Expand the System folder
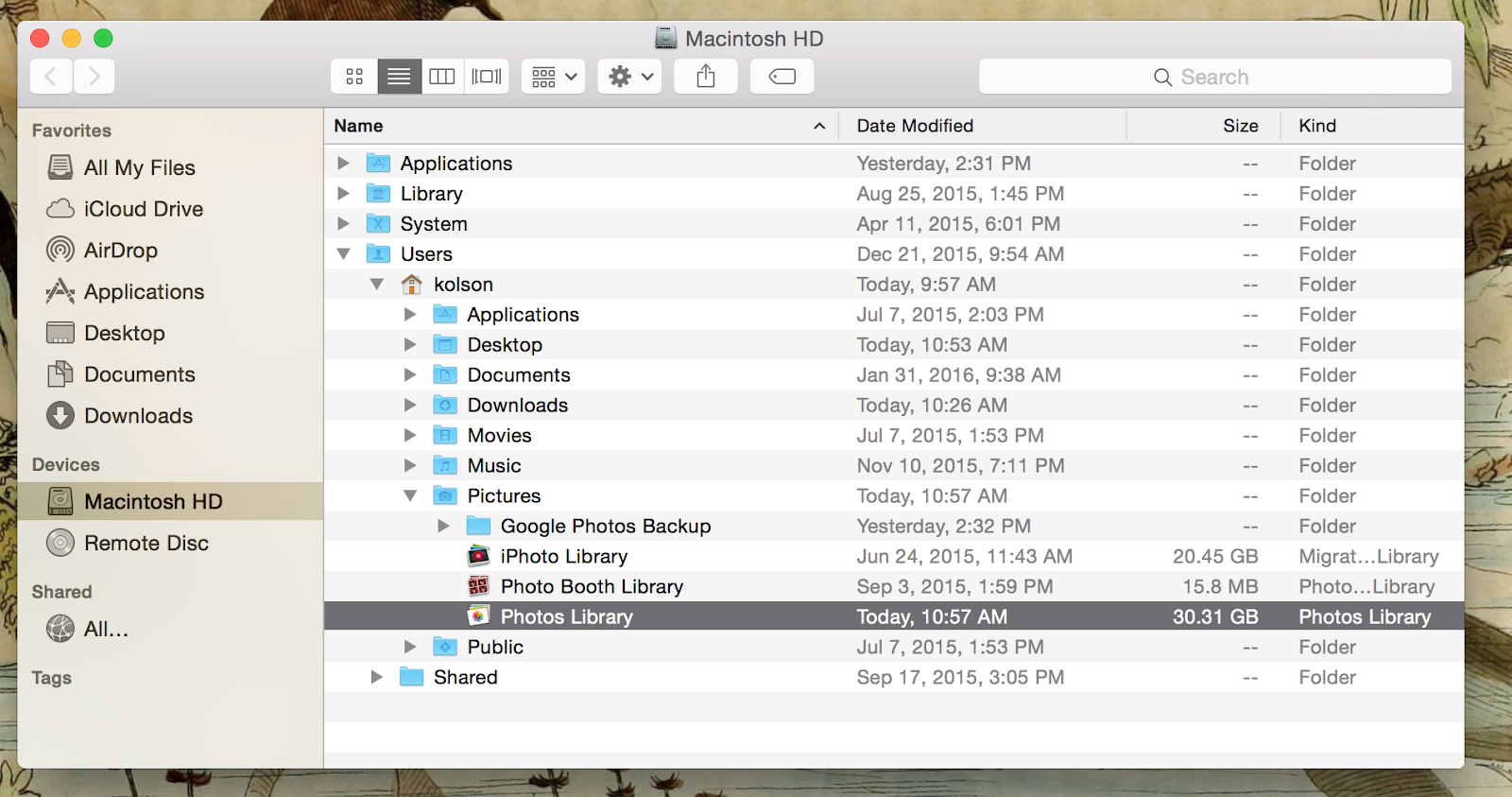 pos(343,224)
